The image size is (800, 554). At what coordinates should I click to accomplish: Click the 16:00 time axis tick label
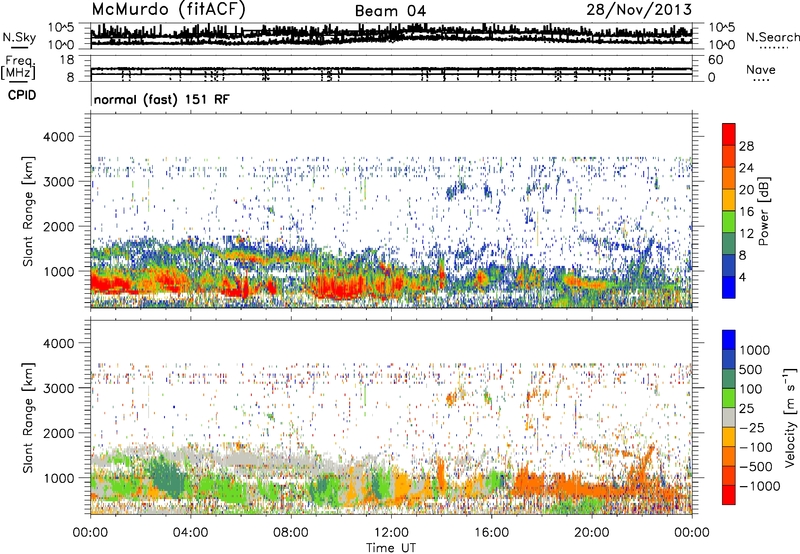tap(491, 533)
